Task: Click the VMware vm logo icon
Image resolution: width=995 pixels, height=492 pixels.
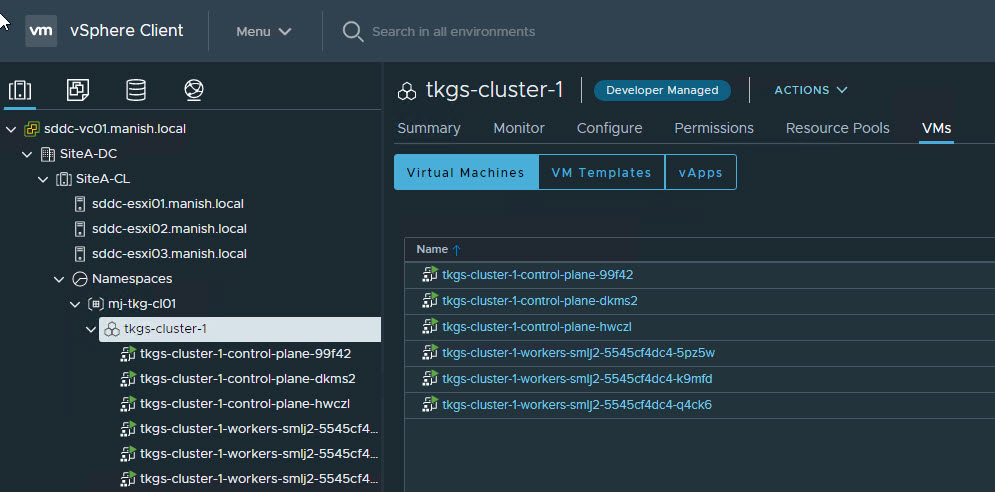Action: coord(41,30)
